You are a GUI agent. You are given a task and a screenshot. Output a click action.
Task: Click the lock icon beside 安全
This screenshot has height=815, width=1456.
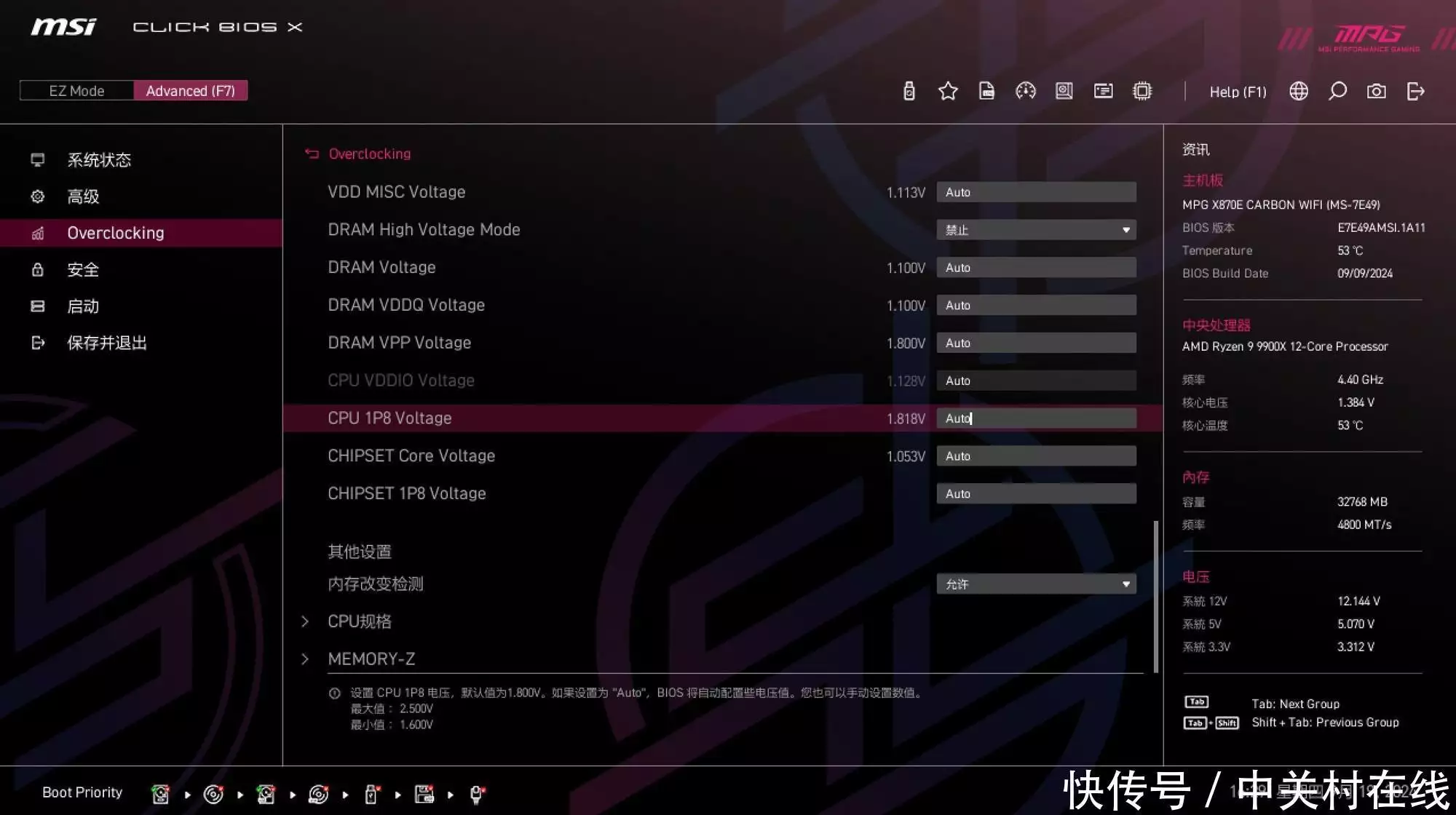38,269
